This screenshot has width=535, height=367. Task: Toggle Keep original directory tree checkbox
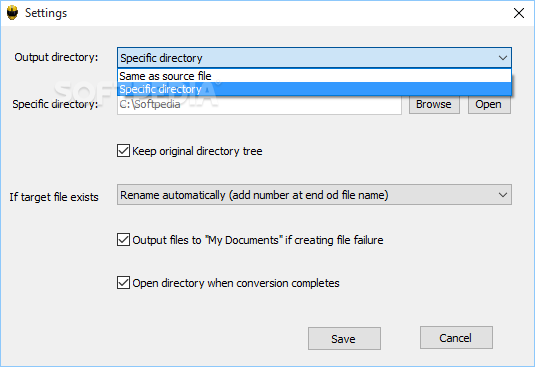(x=123, y=150)
